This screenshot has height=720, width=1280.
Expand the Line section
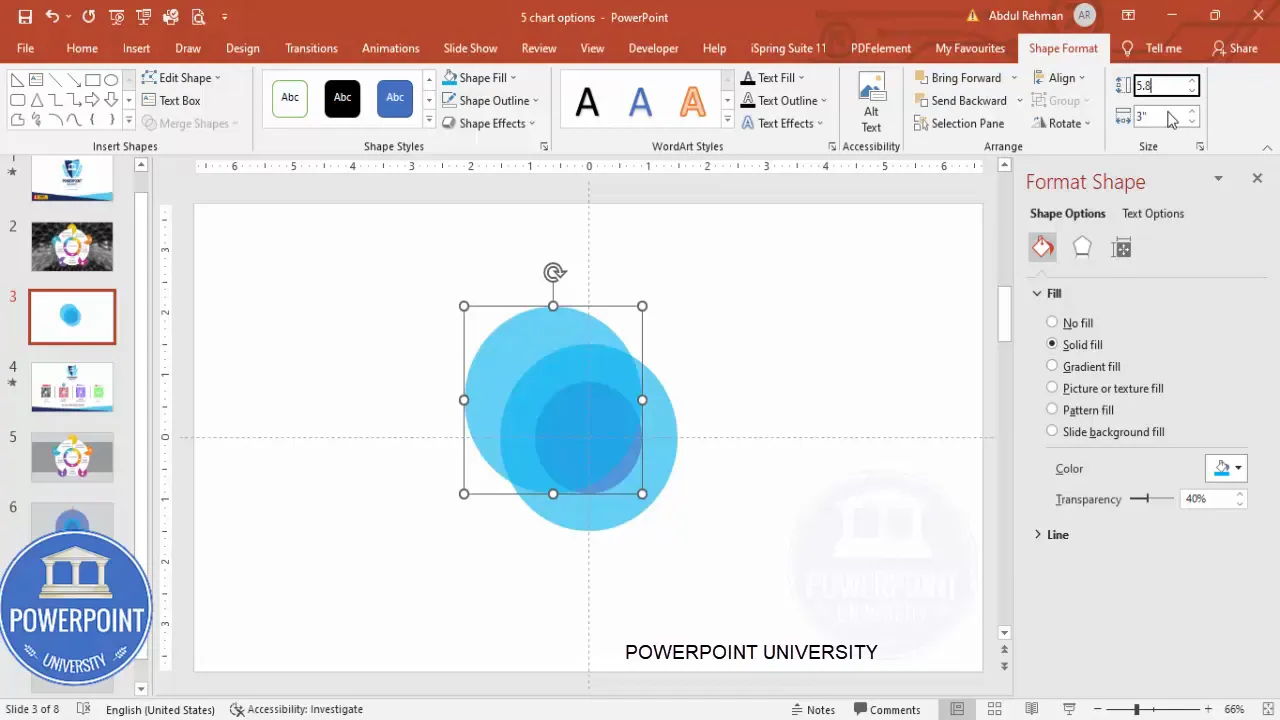pyautogui.click(x=1037, y=535)
